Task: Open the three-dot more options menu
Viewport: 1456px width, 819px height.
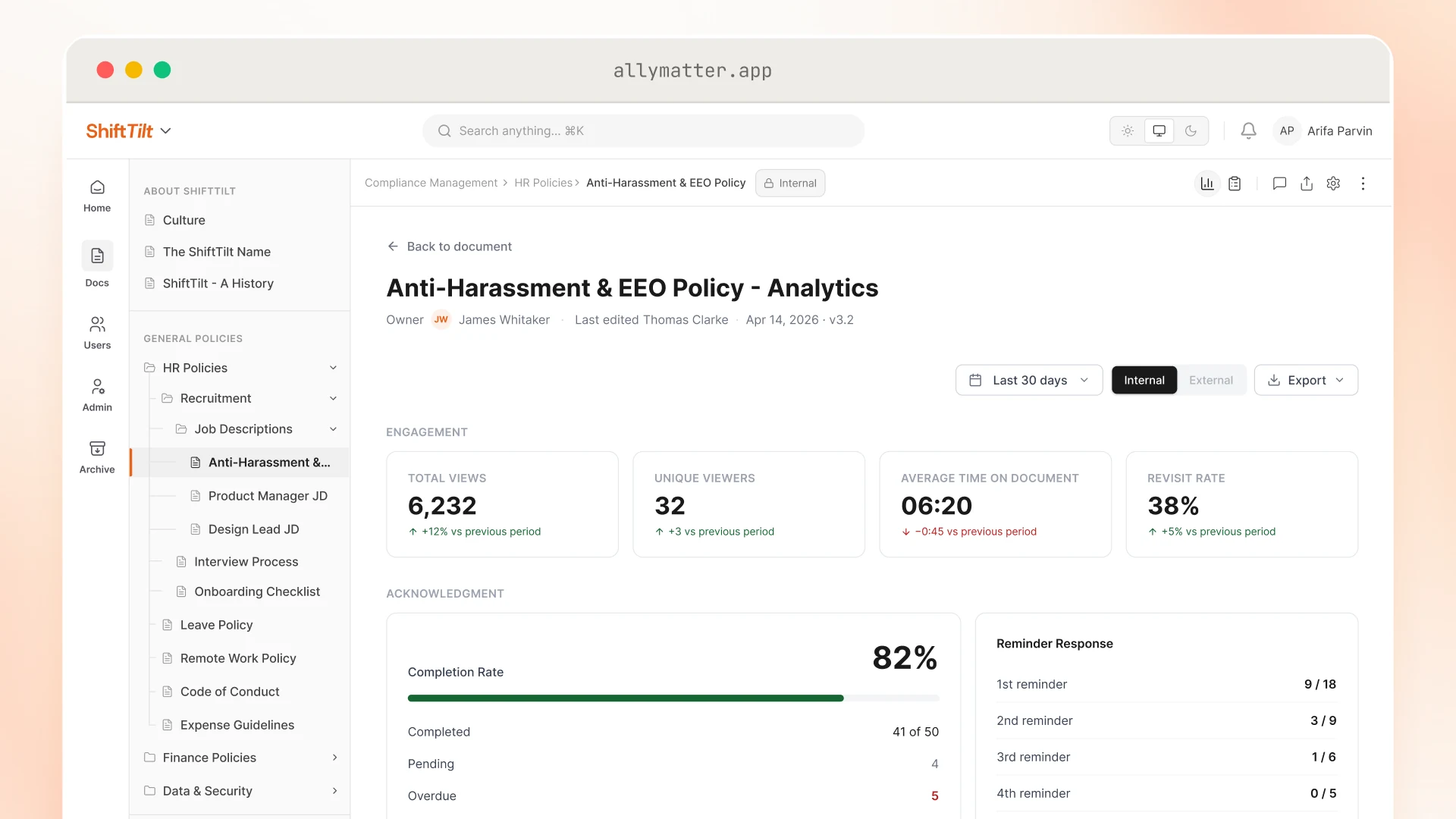Action: (1363, 184)
